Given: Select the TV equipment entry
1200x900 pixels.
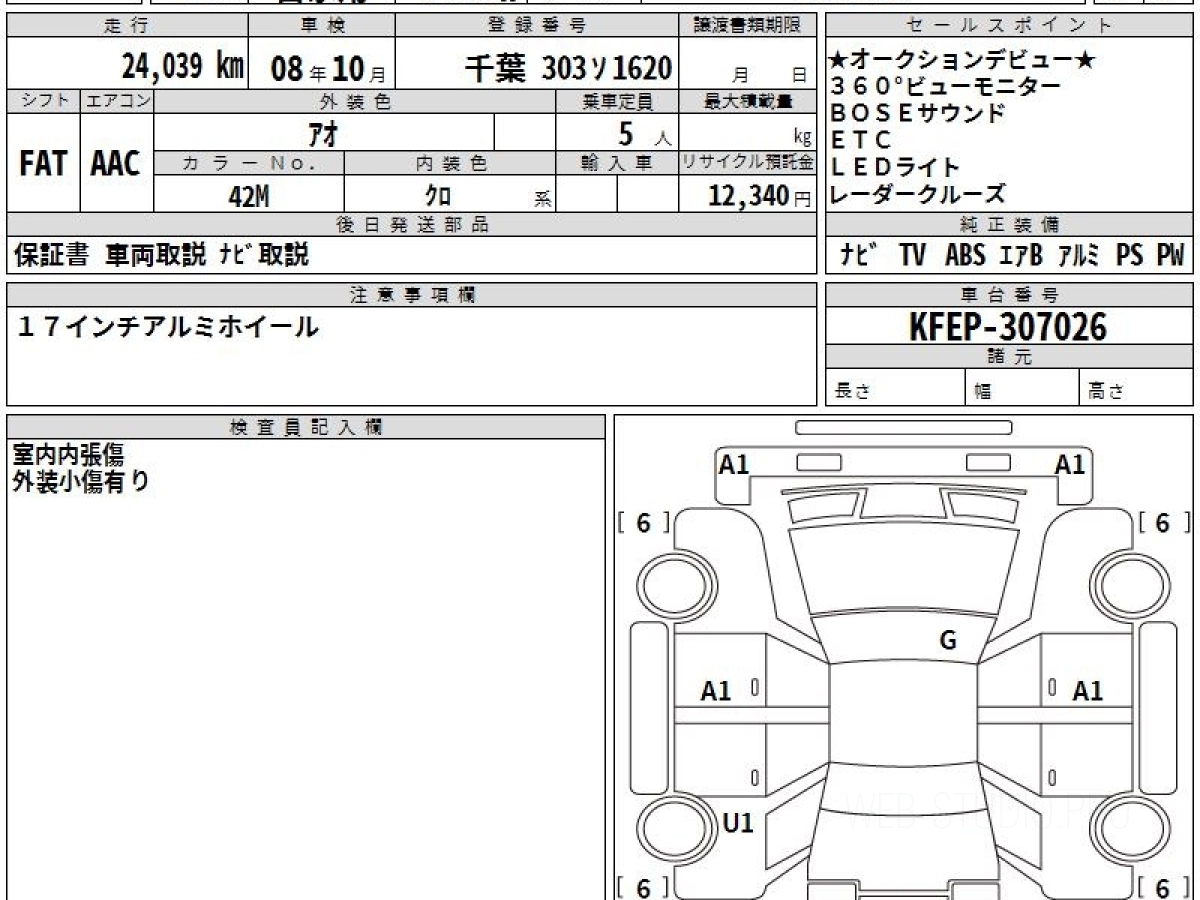Looking at the screenshot, I should [912, 255].
